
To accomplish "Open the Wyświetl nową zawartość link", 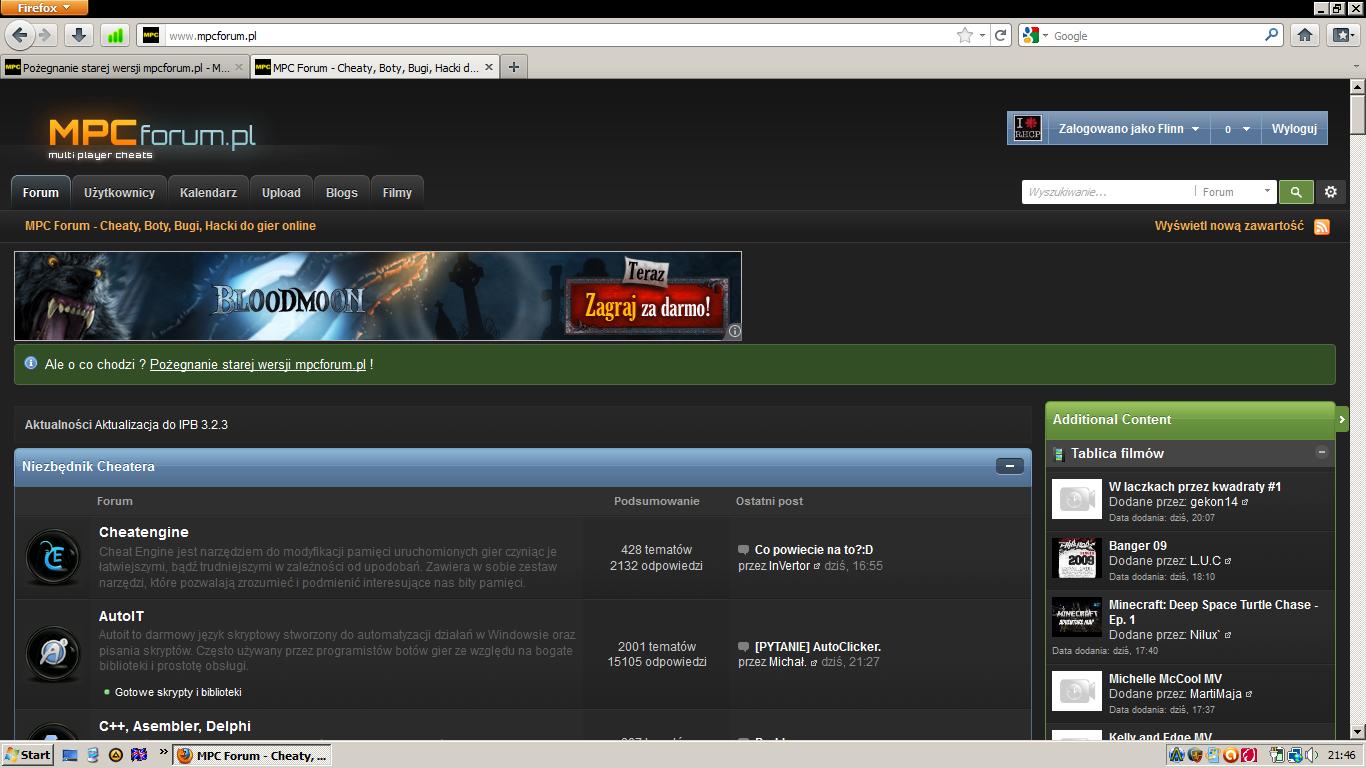I will (x=1229, y=226).
